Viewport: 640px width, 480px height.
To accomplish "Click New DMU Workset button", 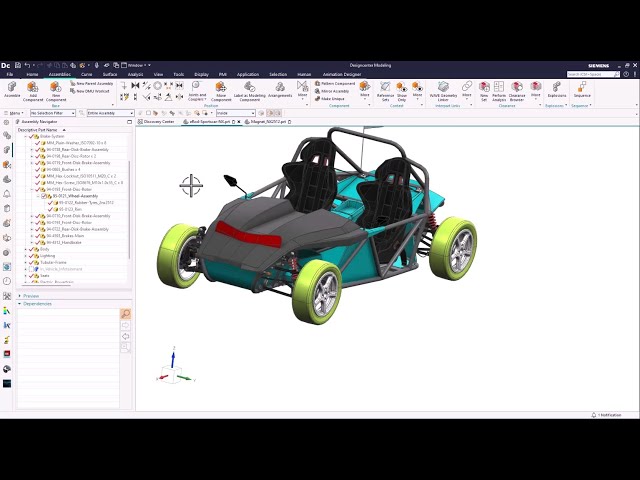I will 90,91.
